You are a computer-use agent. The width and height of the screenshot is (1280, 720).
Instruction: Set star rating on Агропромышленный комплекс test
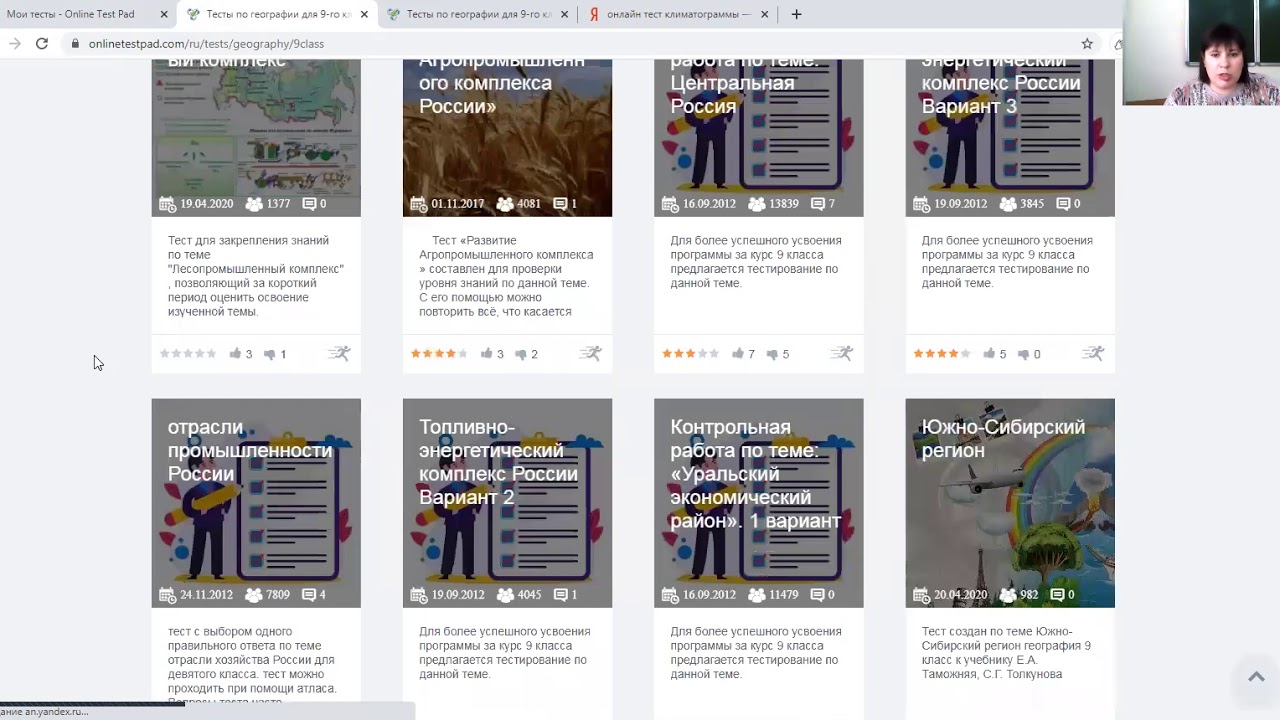pyautogui.click(x=439, y=354)
